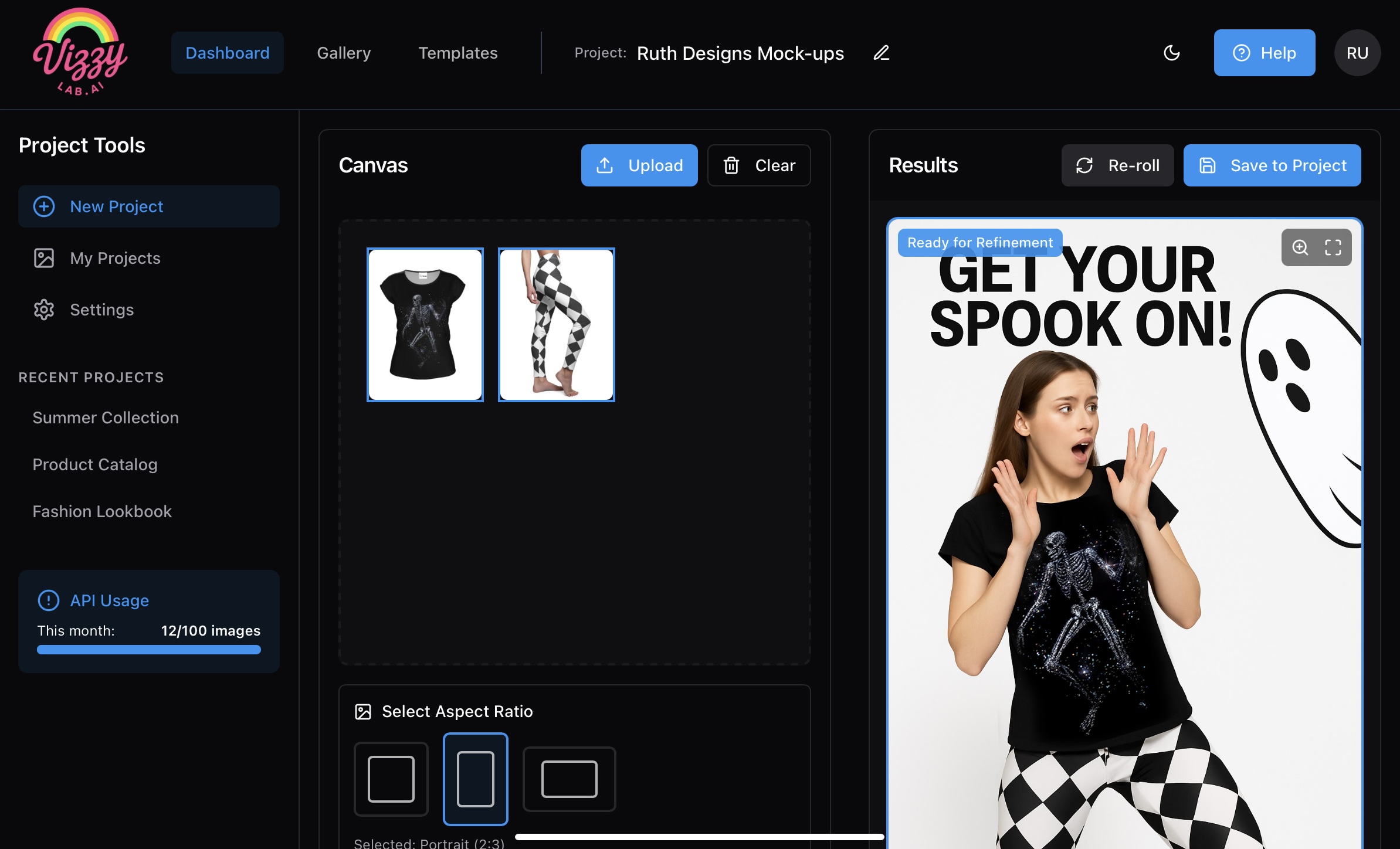
Task: Click the Vizzy Lab.AI rainbow logo
Action: 80,52
